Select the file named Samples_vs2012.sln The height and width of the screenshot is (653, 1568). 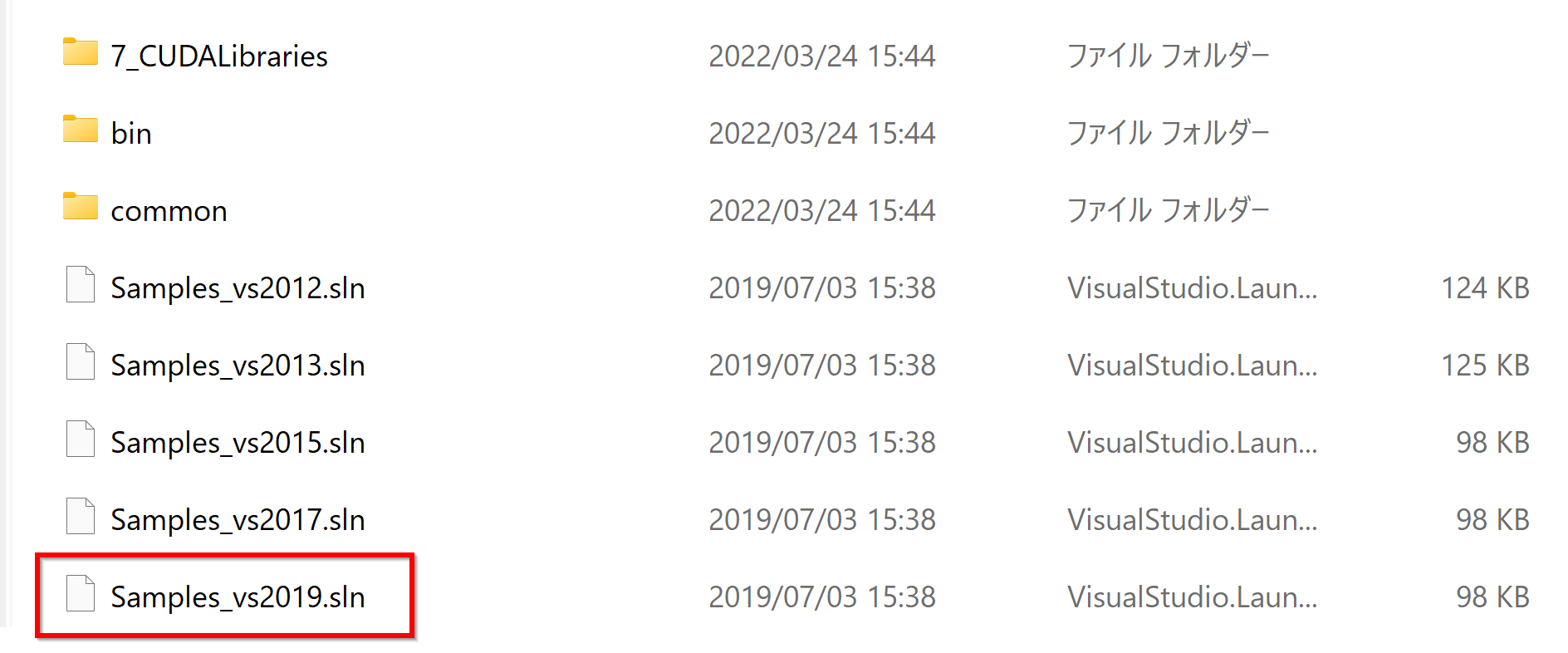[x=238, y=288]
